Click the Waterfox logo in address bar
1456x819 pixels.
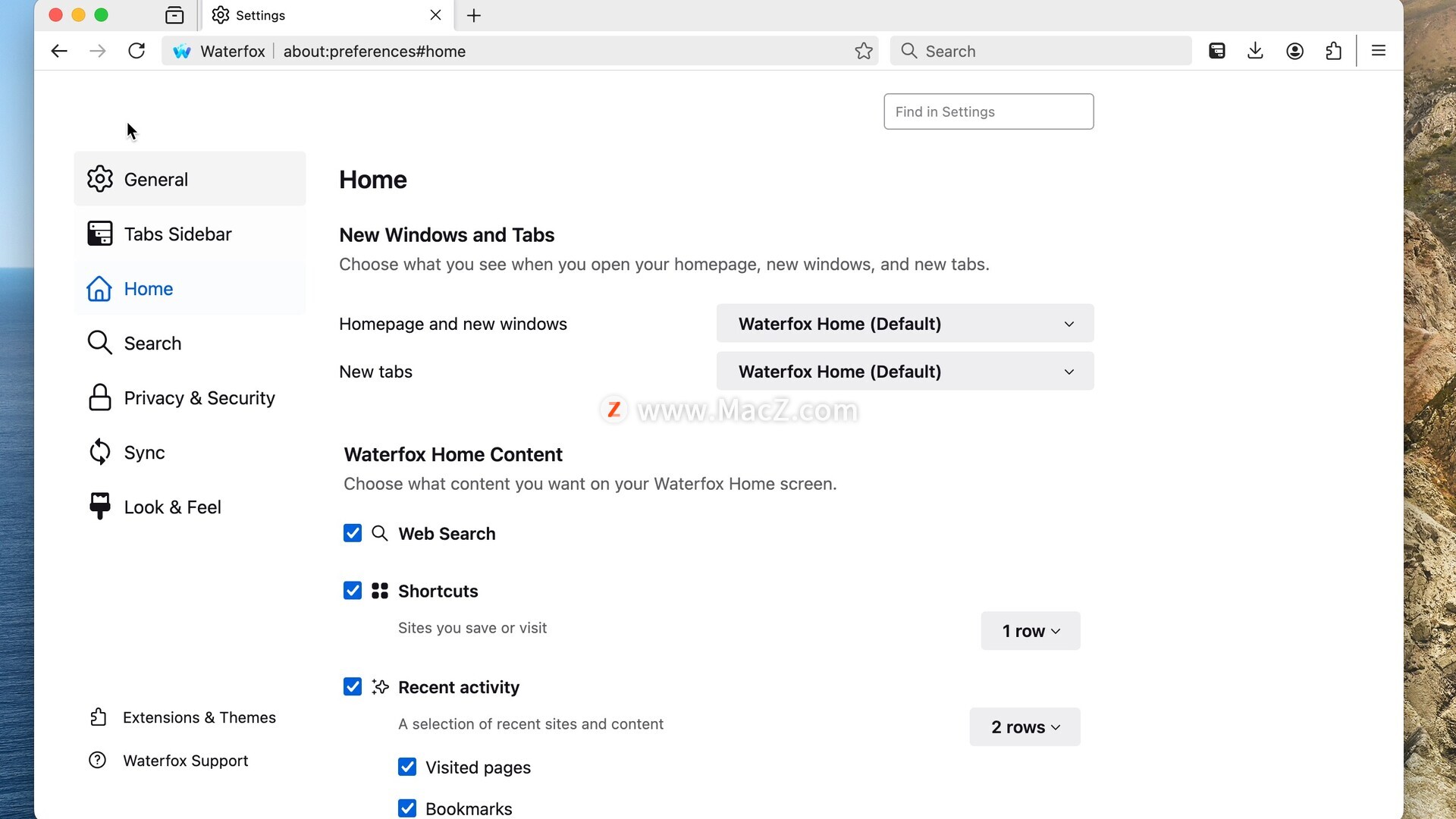[x=181, y=52]
